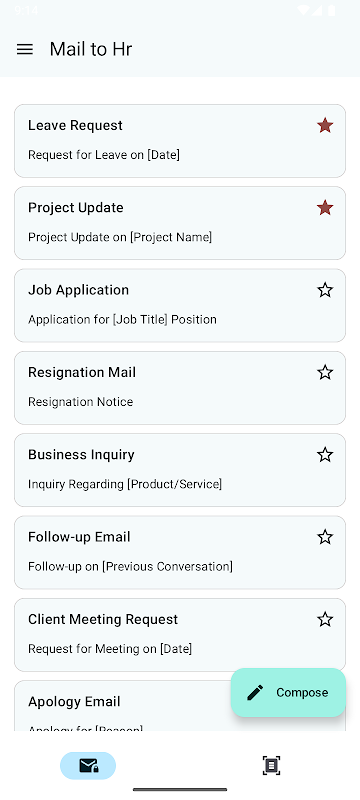Star the Job Application template
This screenshot has height=800, width=360.
(325, 290)
